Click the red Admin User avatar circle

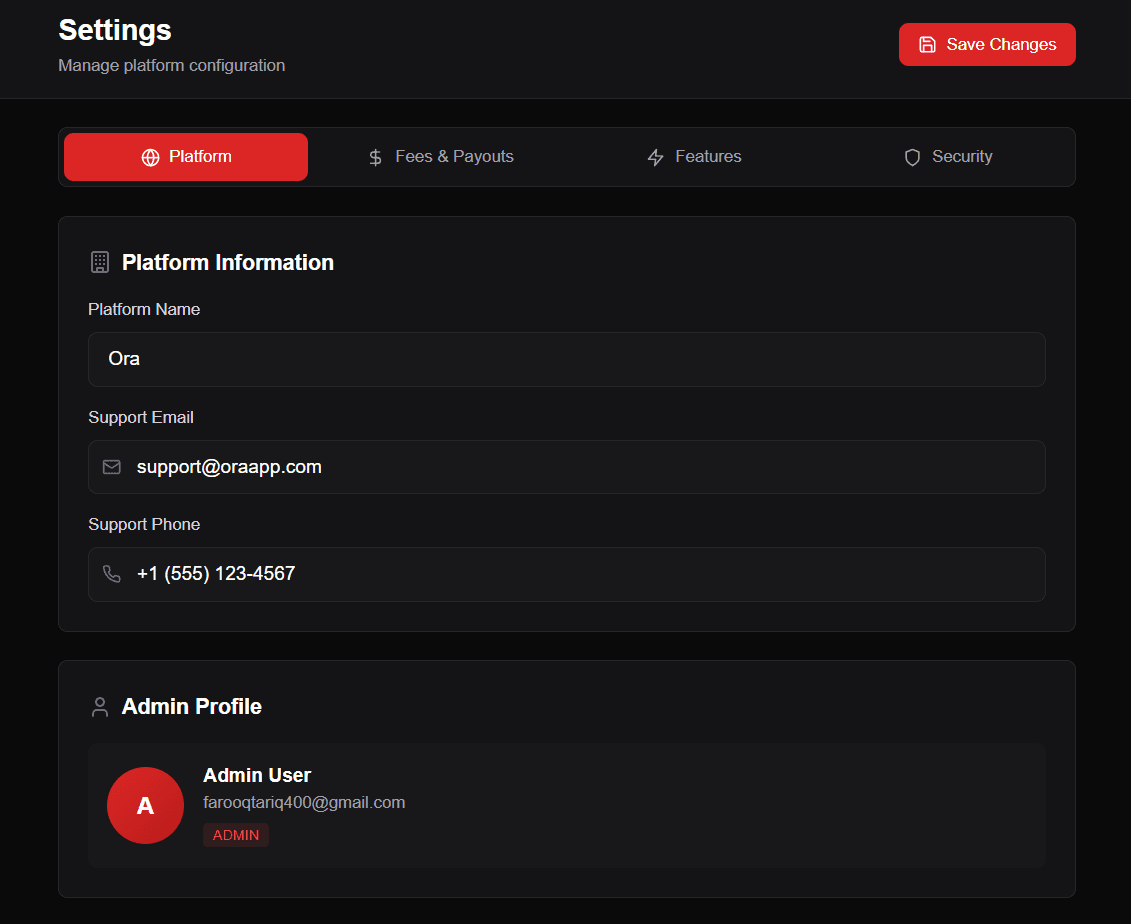coord(145,805)
